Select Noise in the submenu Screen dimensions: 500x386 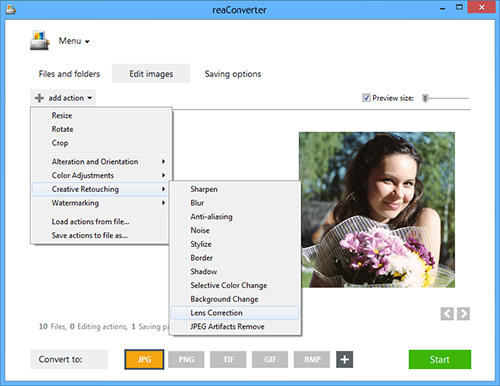(x=235, y=230)
